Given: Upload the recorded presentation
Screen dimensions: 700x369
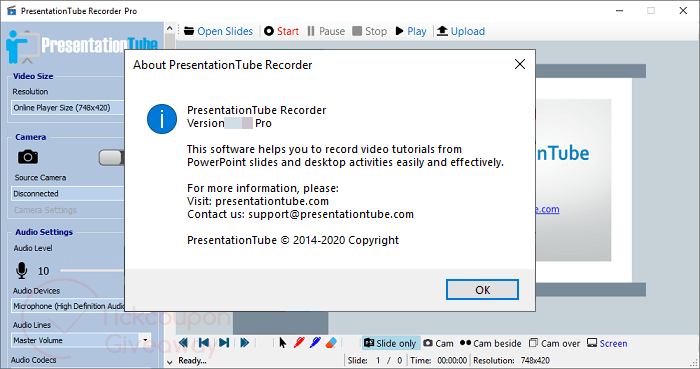Looking at the screenshot, I should pos(461,31).
